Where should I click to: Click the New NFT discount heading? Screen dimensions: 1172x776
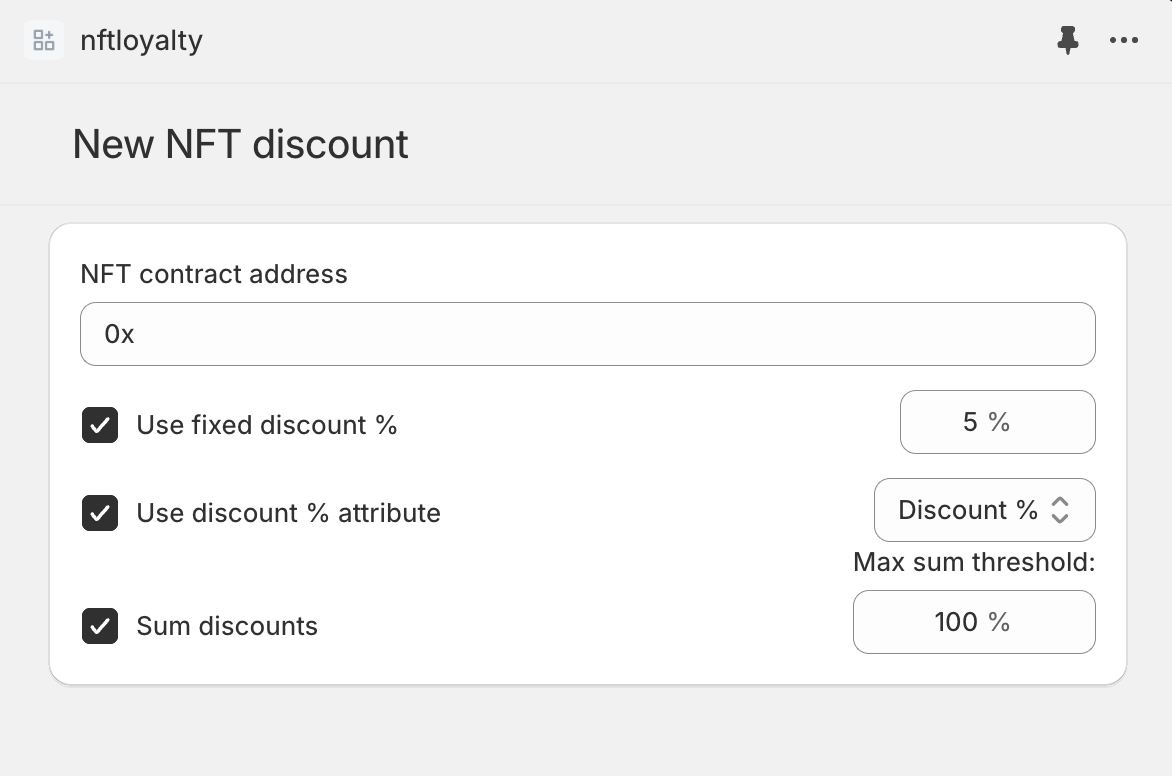241,144
